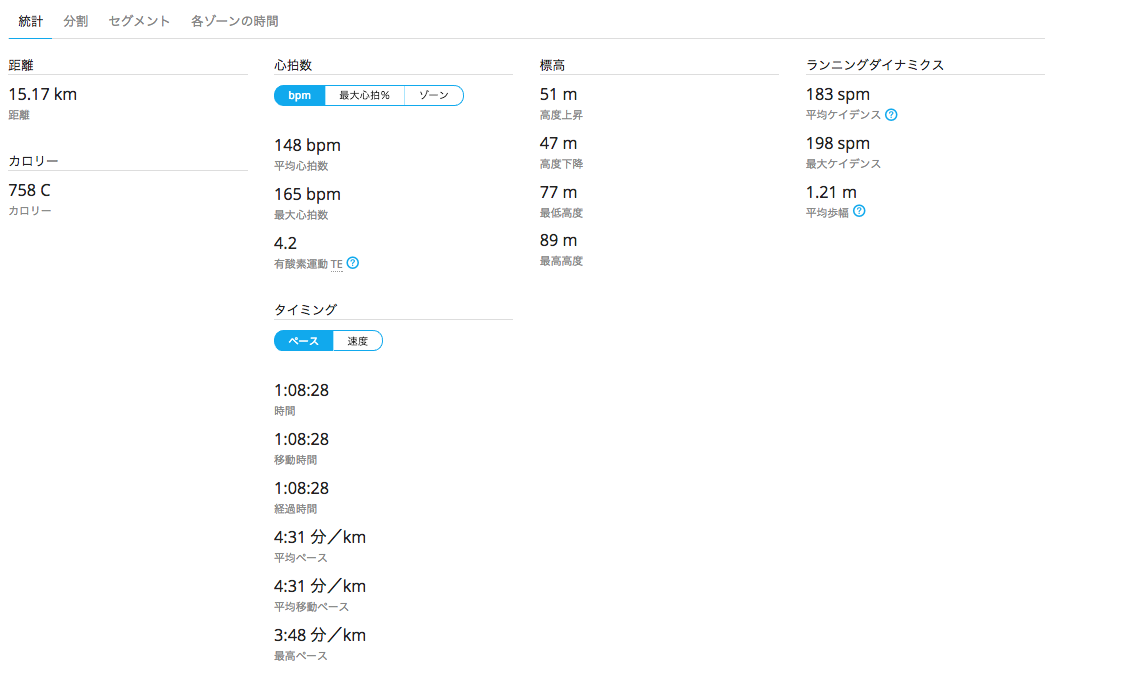Click the 148 bpm average heart rate
The height and width of the screenshot is (679, 1129).
point(307,145)
